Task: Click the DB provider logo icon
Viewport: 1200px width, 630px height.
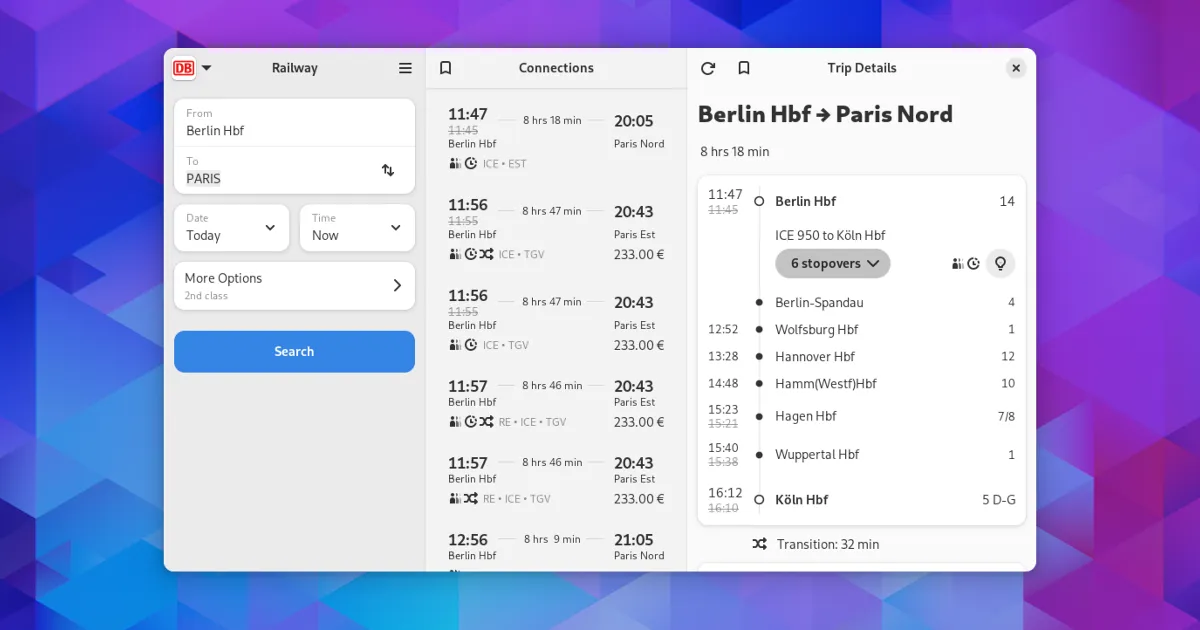Action: (183, 68)
